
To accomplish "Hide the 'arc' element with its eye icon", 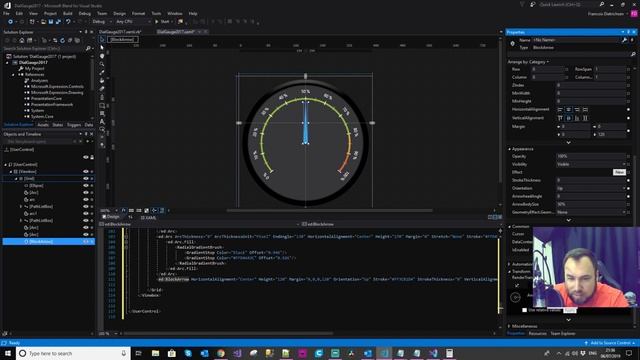I will (86, 200).
